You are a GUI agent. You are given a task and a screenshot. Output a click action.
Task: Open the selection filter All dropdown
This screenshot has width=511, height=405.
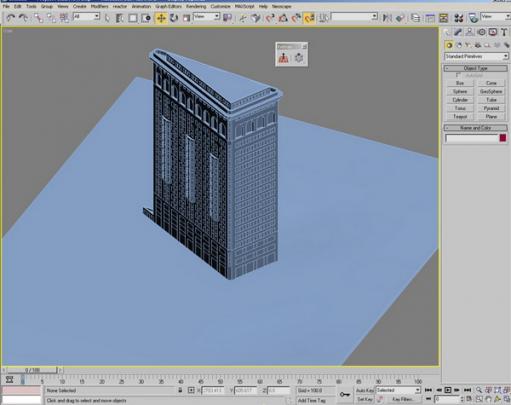86,16
